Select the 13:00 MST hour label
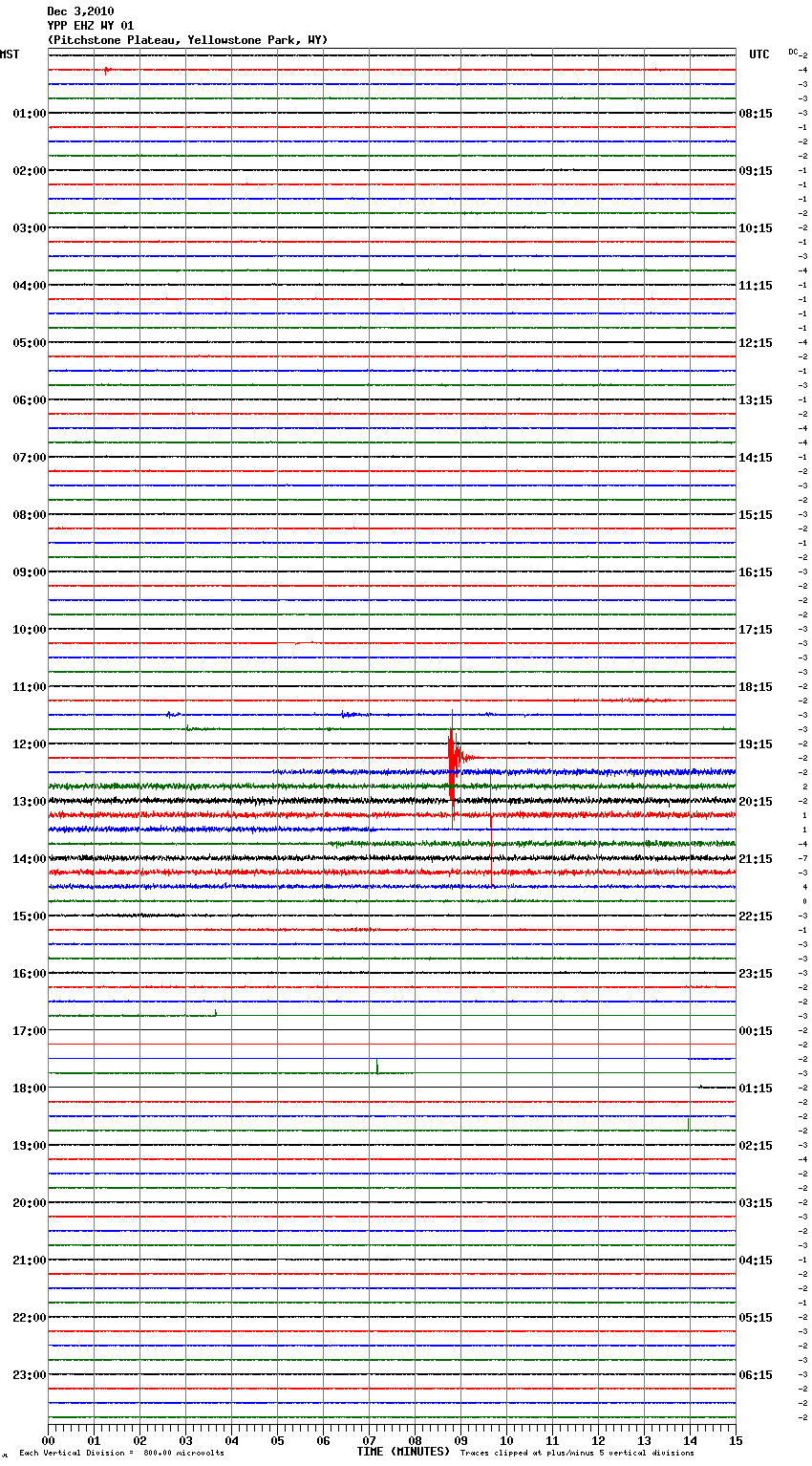Screen dimensions: 812x1466 tap(30, 802)
